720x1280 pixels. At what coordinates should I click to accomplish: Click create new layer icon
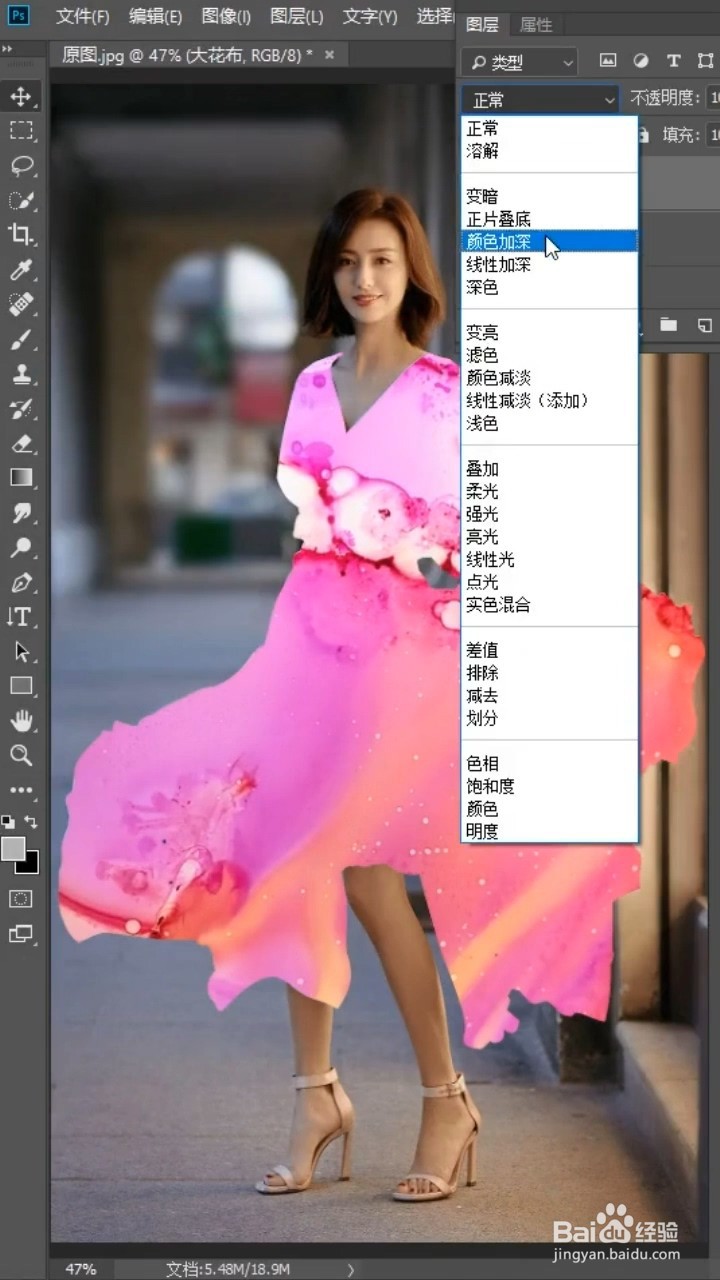tap(705, 325)
